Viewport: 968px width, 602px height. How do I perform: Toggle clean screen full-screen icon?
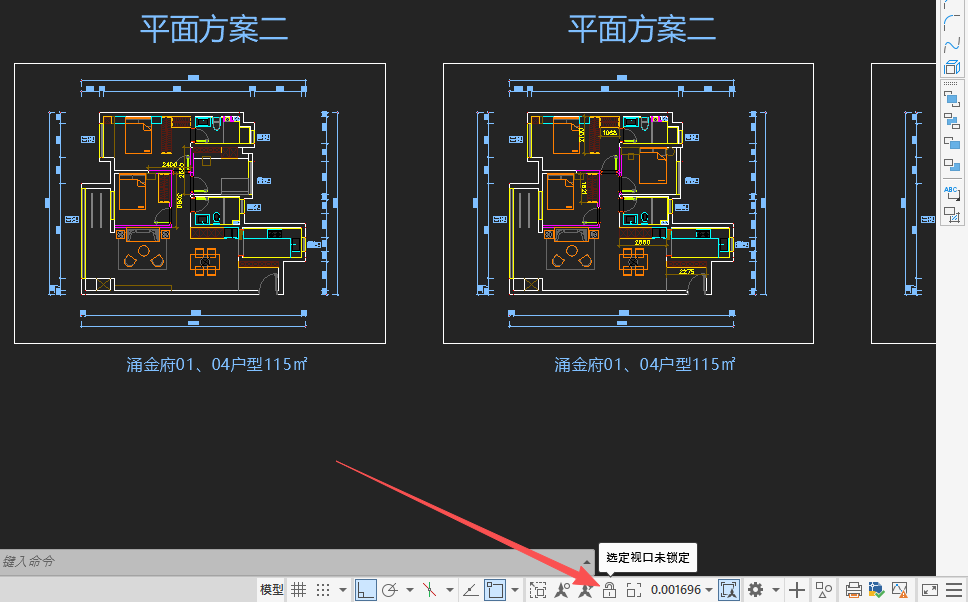(929, 590)
